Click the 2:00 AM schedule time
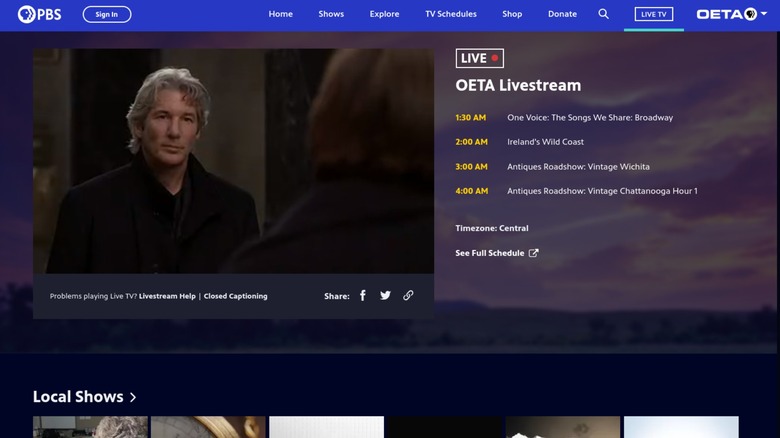This screenshot has height=438, width=780. pyautogui.click(x=472, y=142)
